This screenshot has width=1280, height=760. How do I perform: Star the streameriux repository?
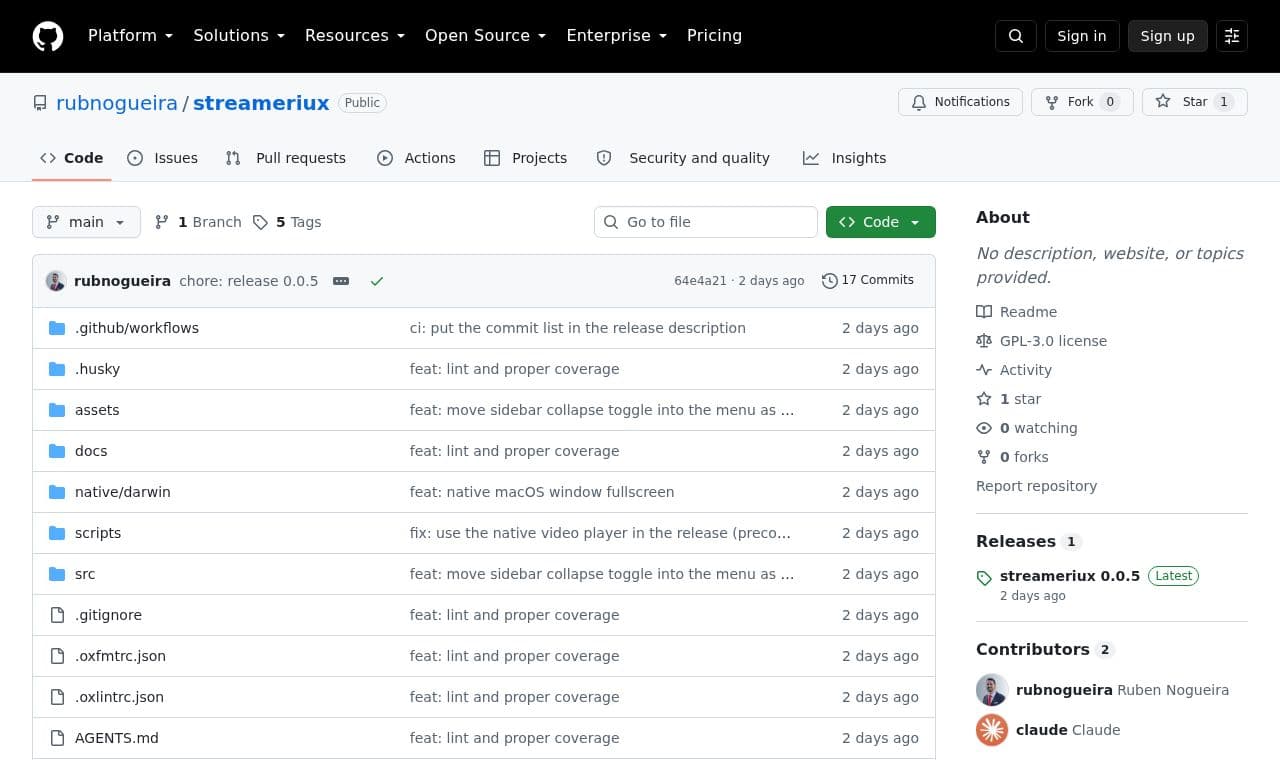tap(1195, 102)
